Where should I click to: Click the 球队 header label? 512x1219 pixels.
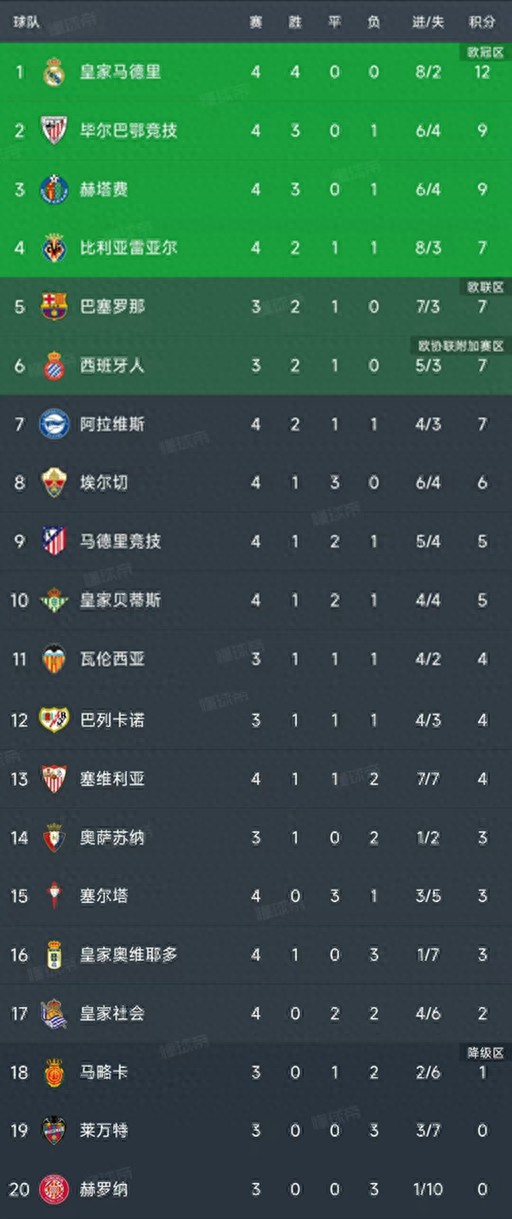point(27,21)
